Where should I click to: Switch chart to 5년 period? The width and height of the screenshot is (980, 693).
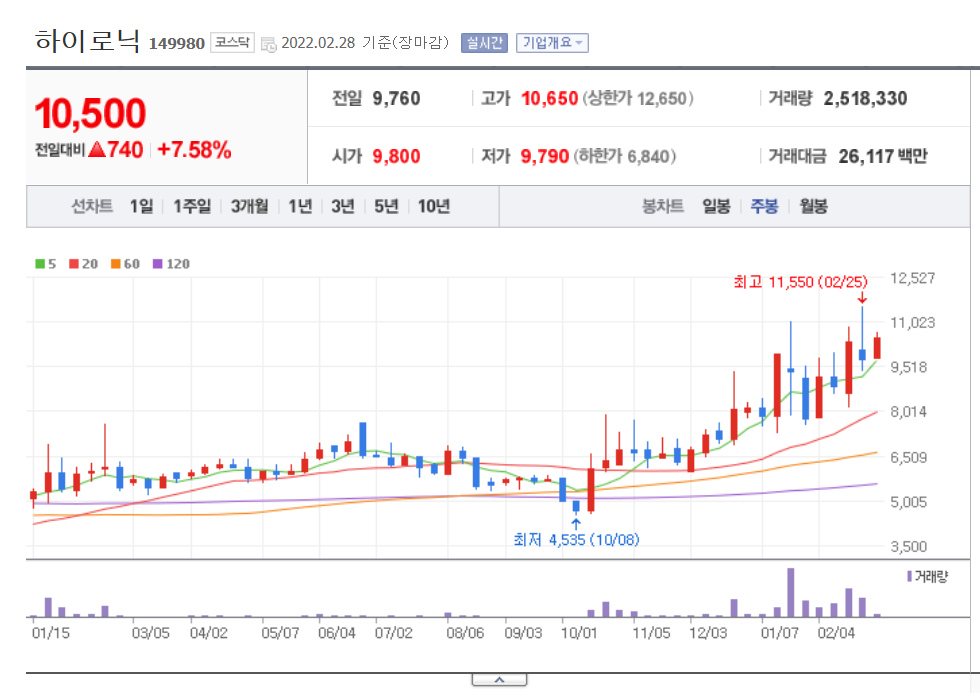[x=386, y=206]
